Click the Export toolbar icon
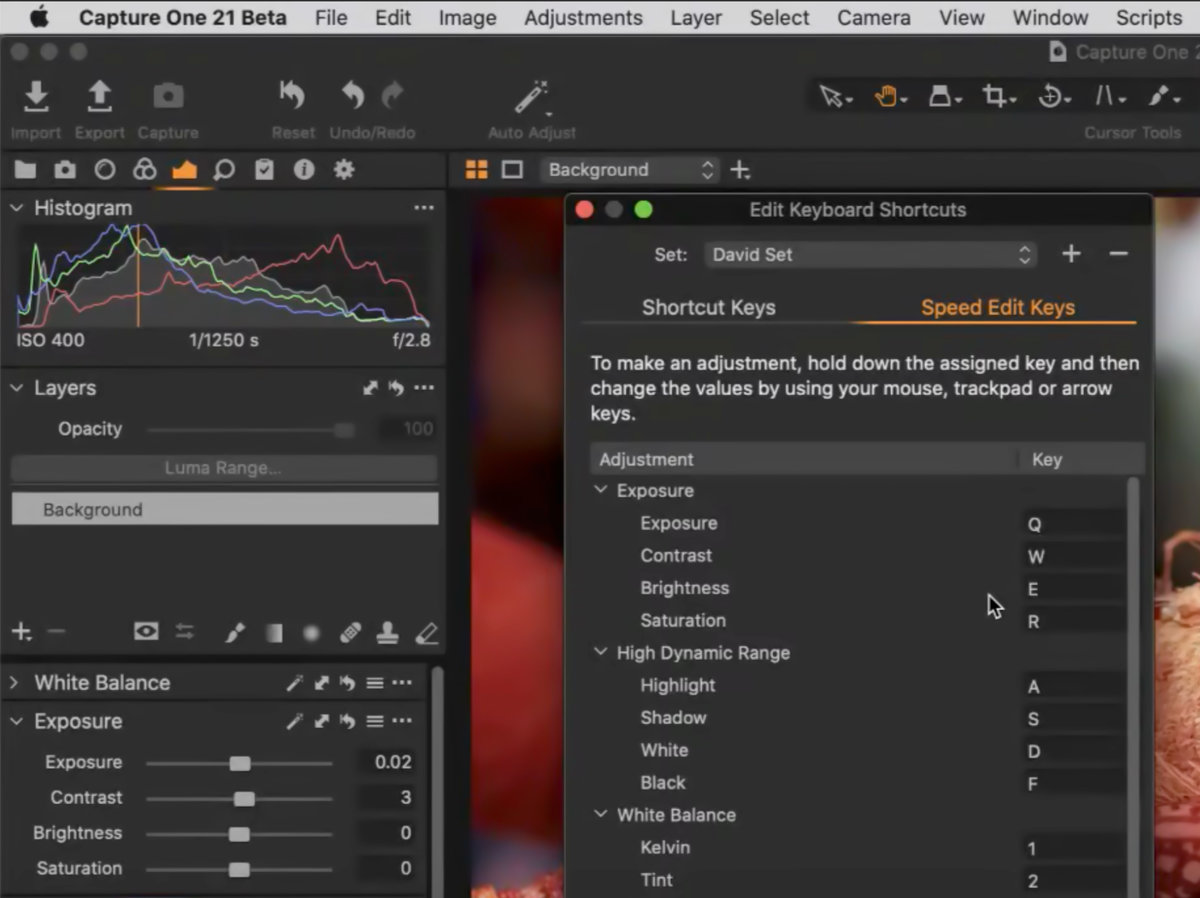Image resolution: width=1200 pixels, height=898 pixels. click(99, 96)
